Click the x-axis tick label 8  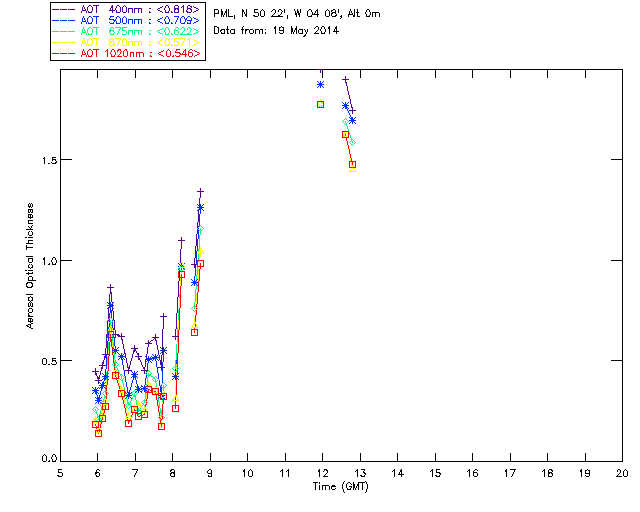[173, 474]
